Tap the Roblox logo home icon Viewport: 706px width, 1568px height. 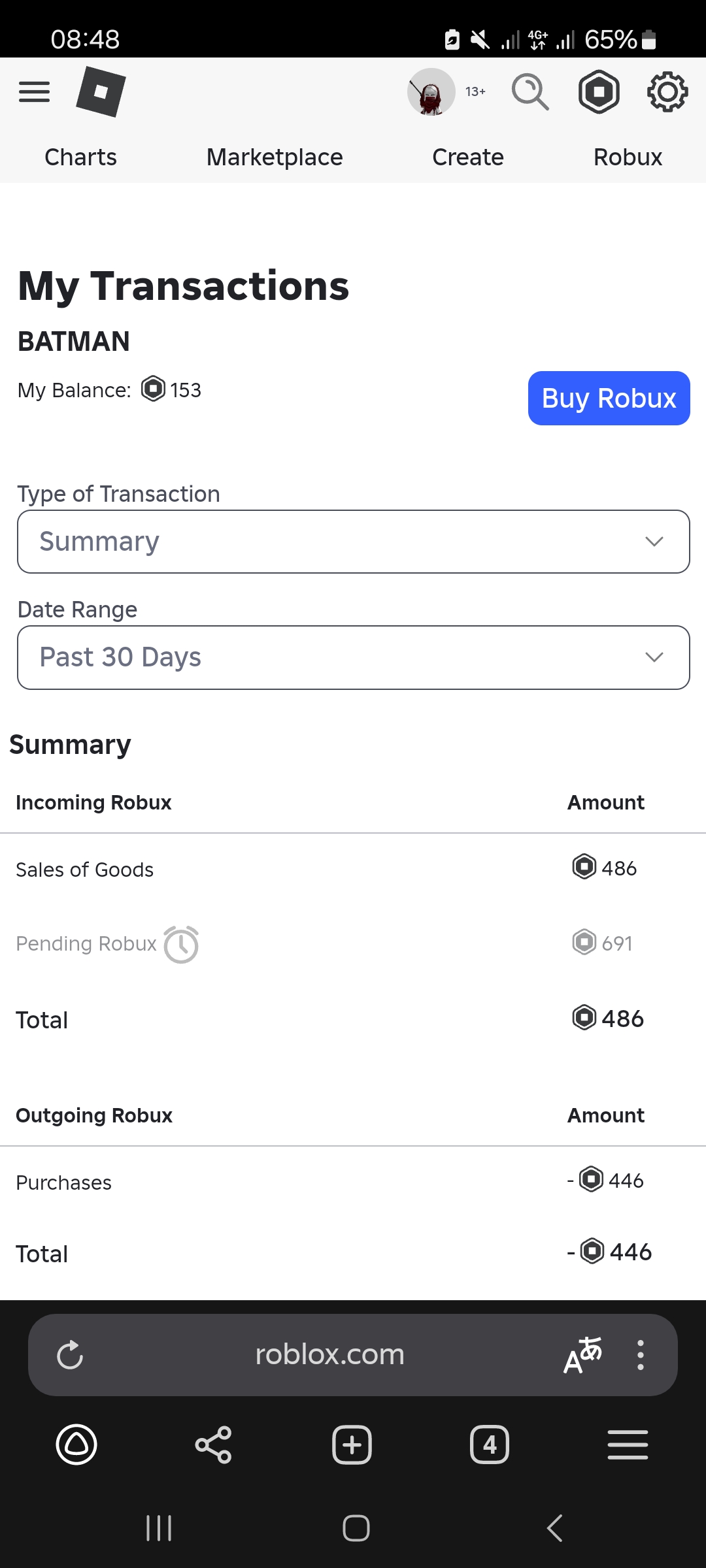(101, 91)
